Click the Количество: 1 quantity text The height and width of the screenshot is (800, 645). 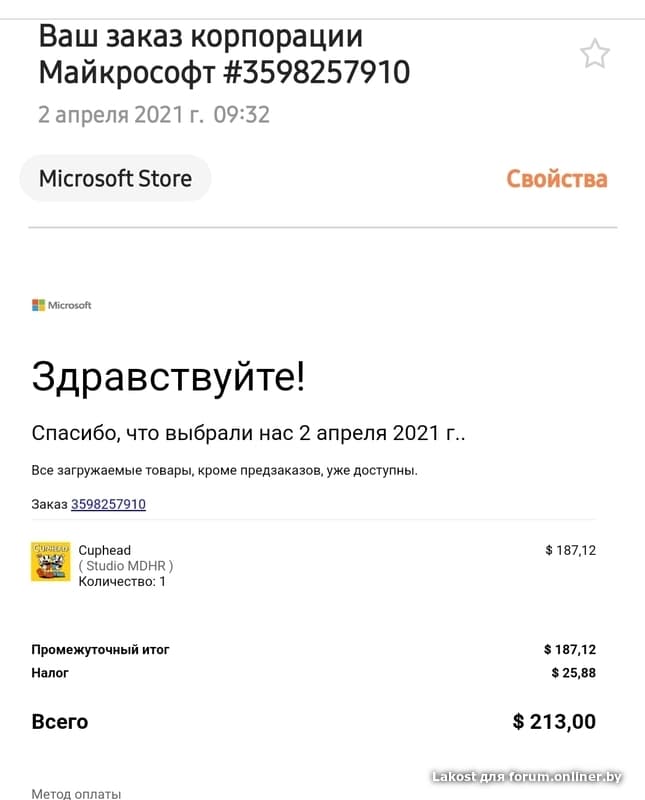122,582
